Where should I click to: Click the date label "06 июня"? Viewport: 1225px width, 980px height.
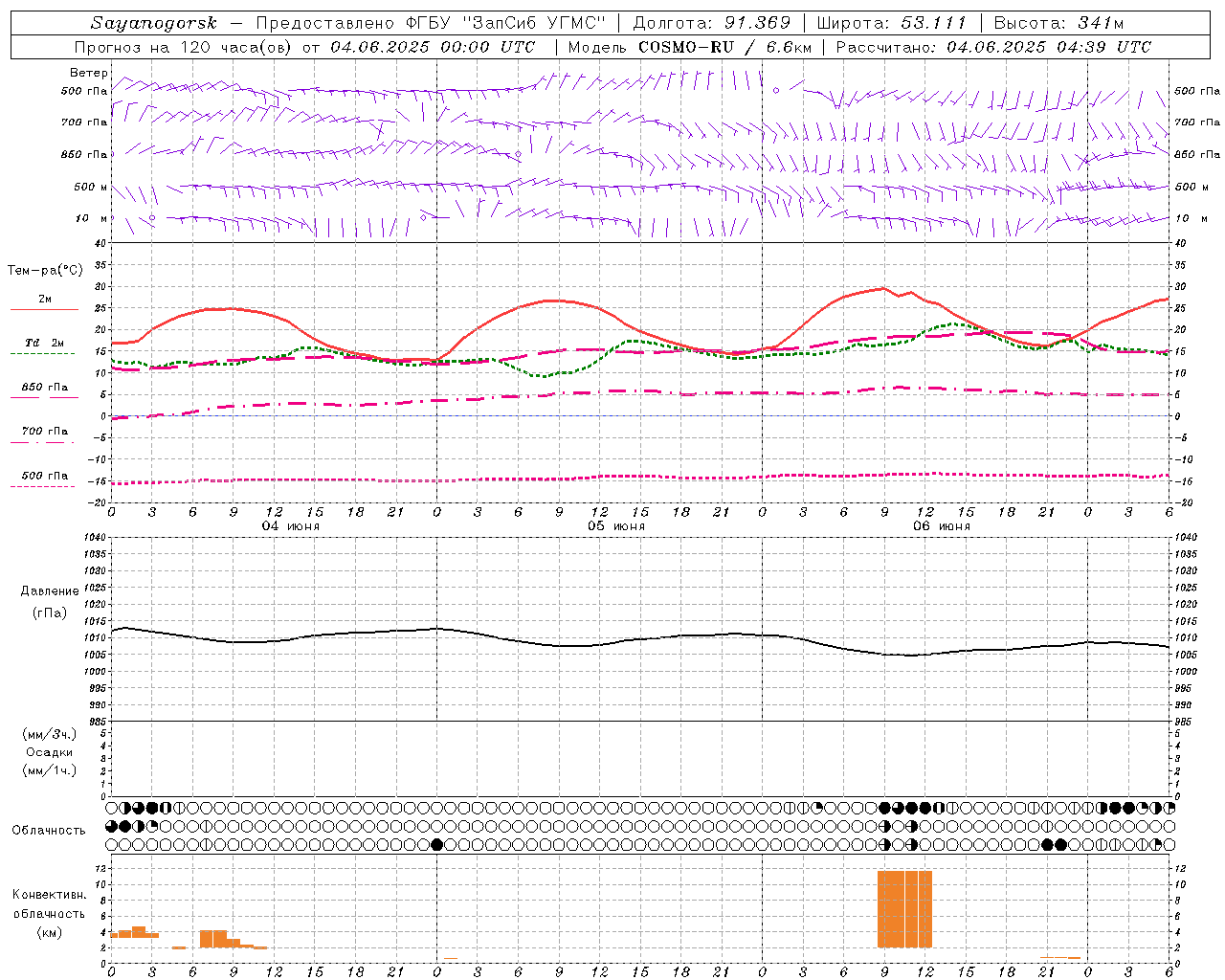[942, 526]
